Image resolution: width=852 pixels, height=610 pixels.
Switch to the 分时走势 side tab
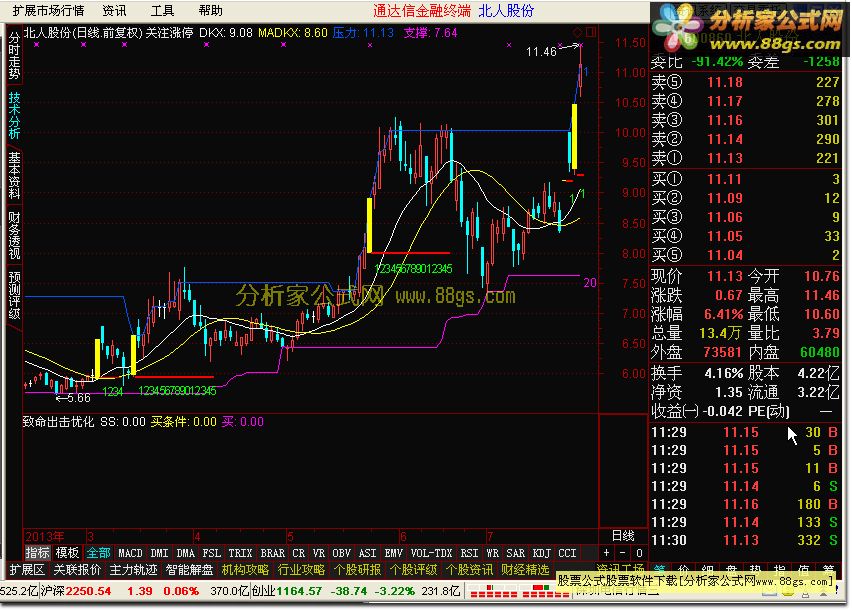point(14,55)
